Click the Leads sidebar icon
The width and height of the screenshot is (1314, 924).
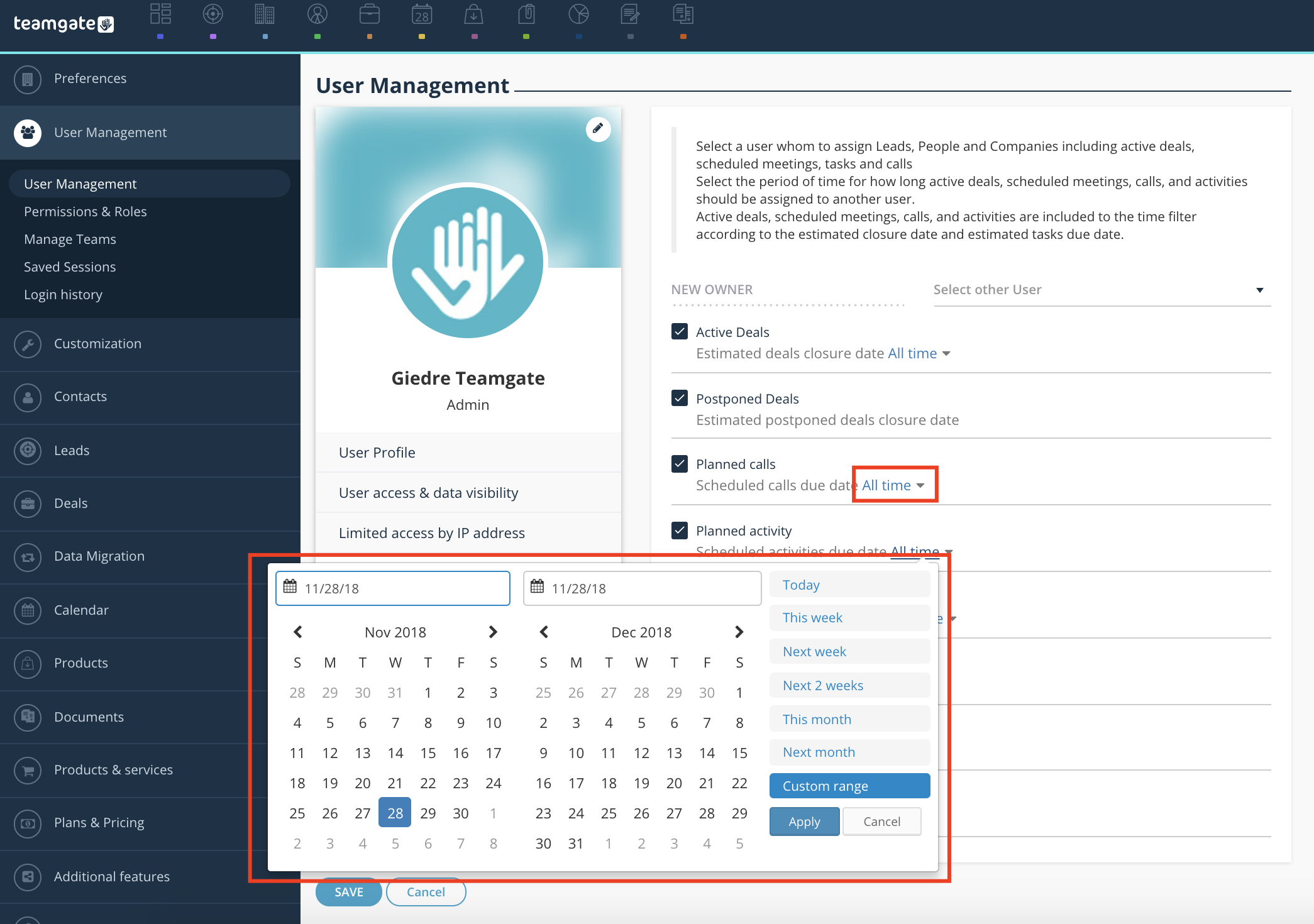pos(28,450)
